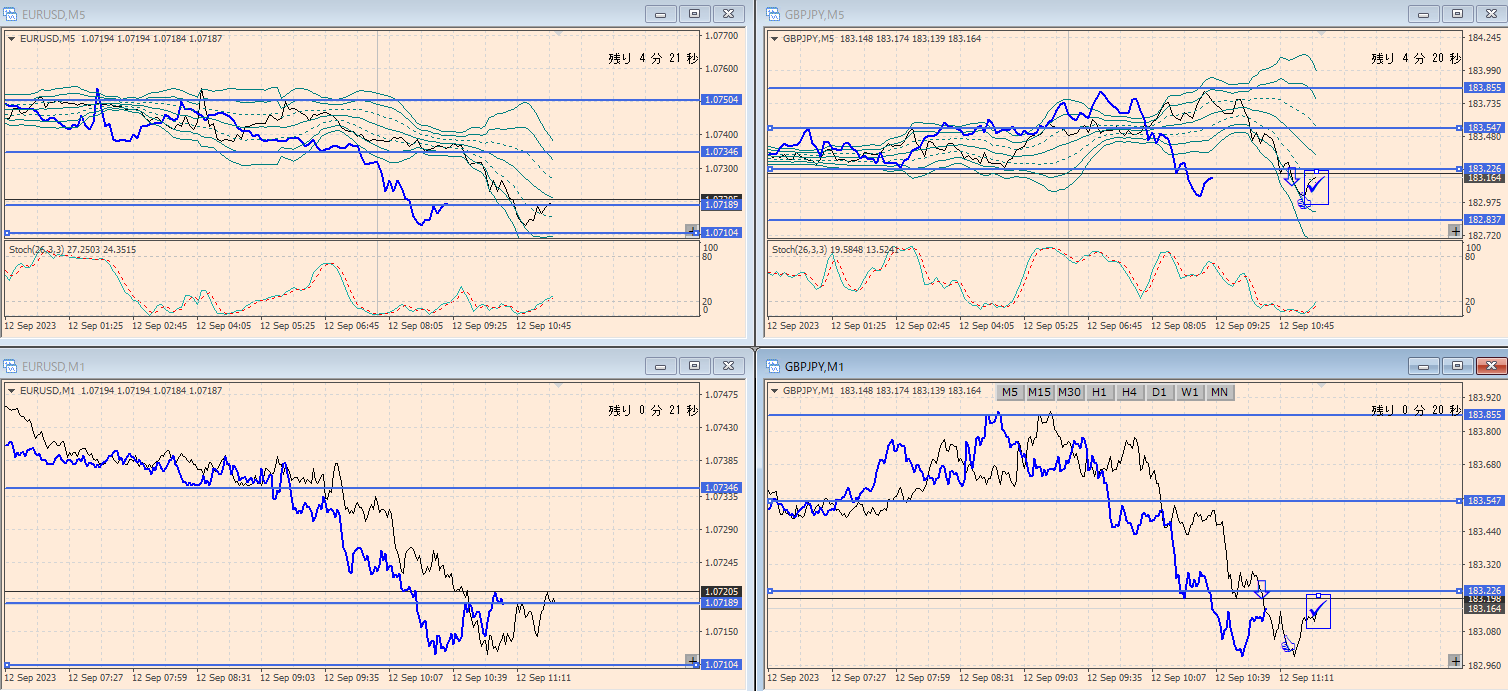Select the down arrow object in GBPJPY,M1
Image resolution: width=1508 pixels, height=691 pixels.
point(1262,589)
